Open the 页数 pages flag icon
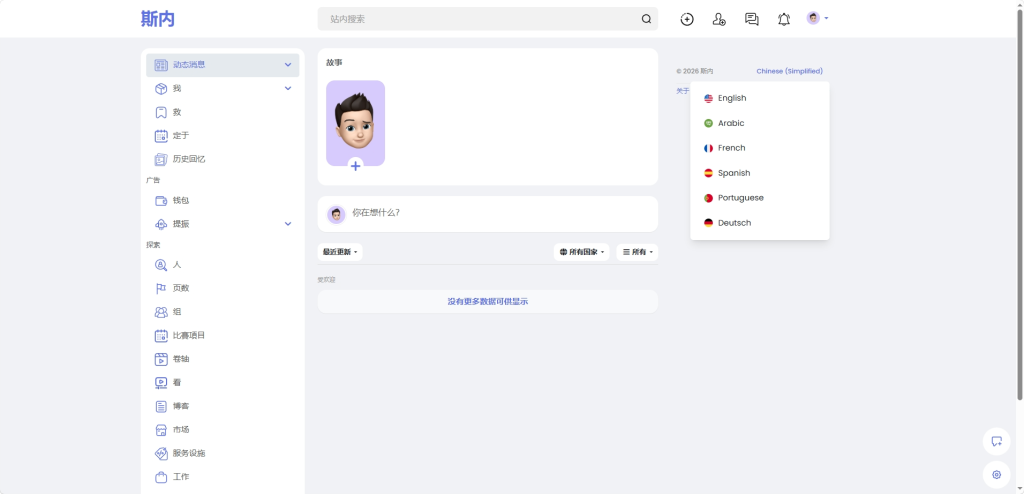 pos(161,288)
